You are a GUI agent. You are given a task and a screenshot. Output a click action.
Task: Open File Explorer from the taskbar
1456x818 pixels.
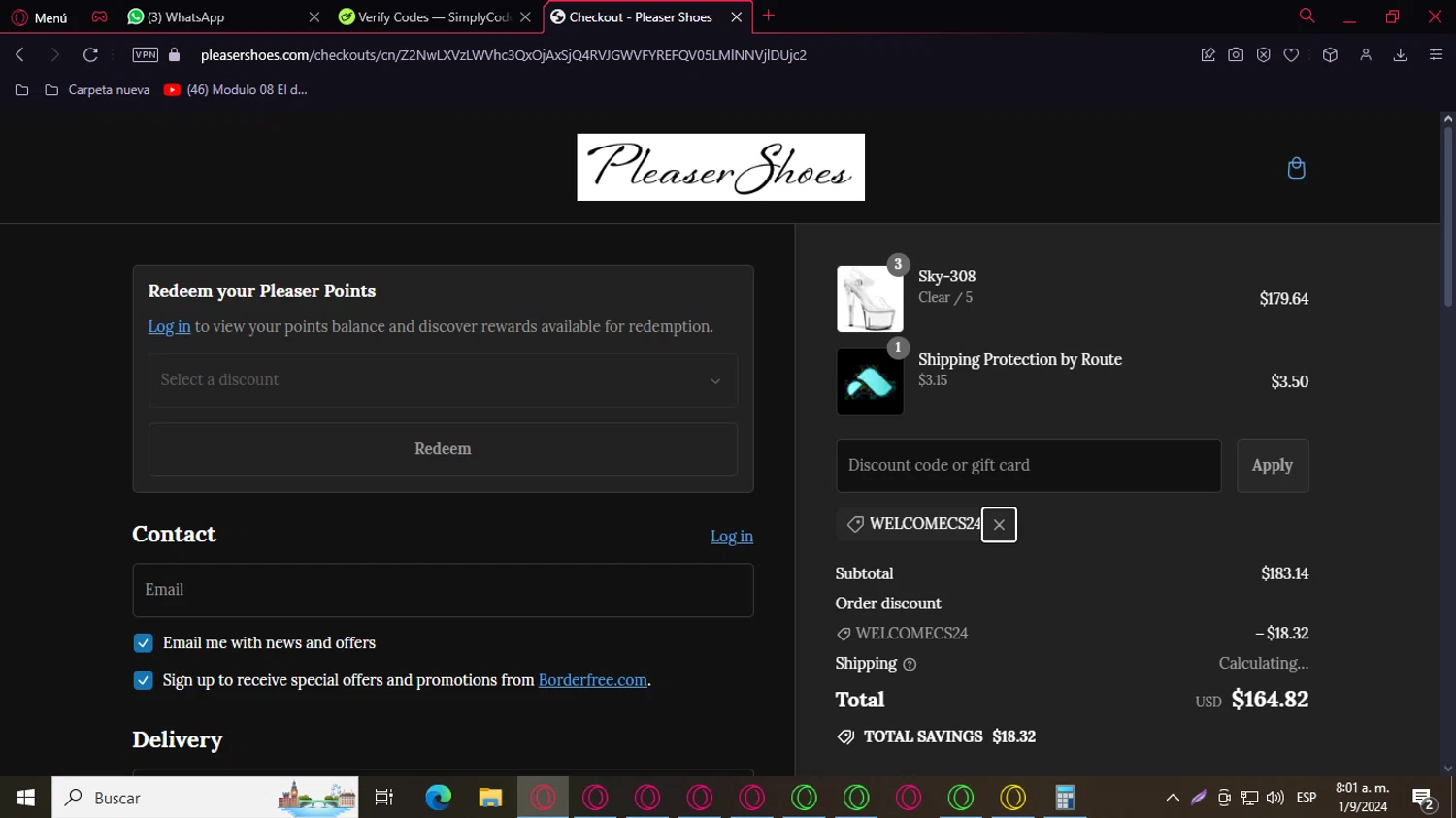pyautogui.click(x=490, y=798)
